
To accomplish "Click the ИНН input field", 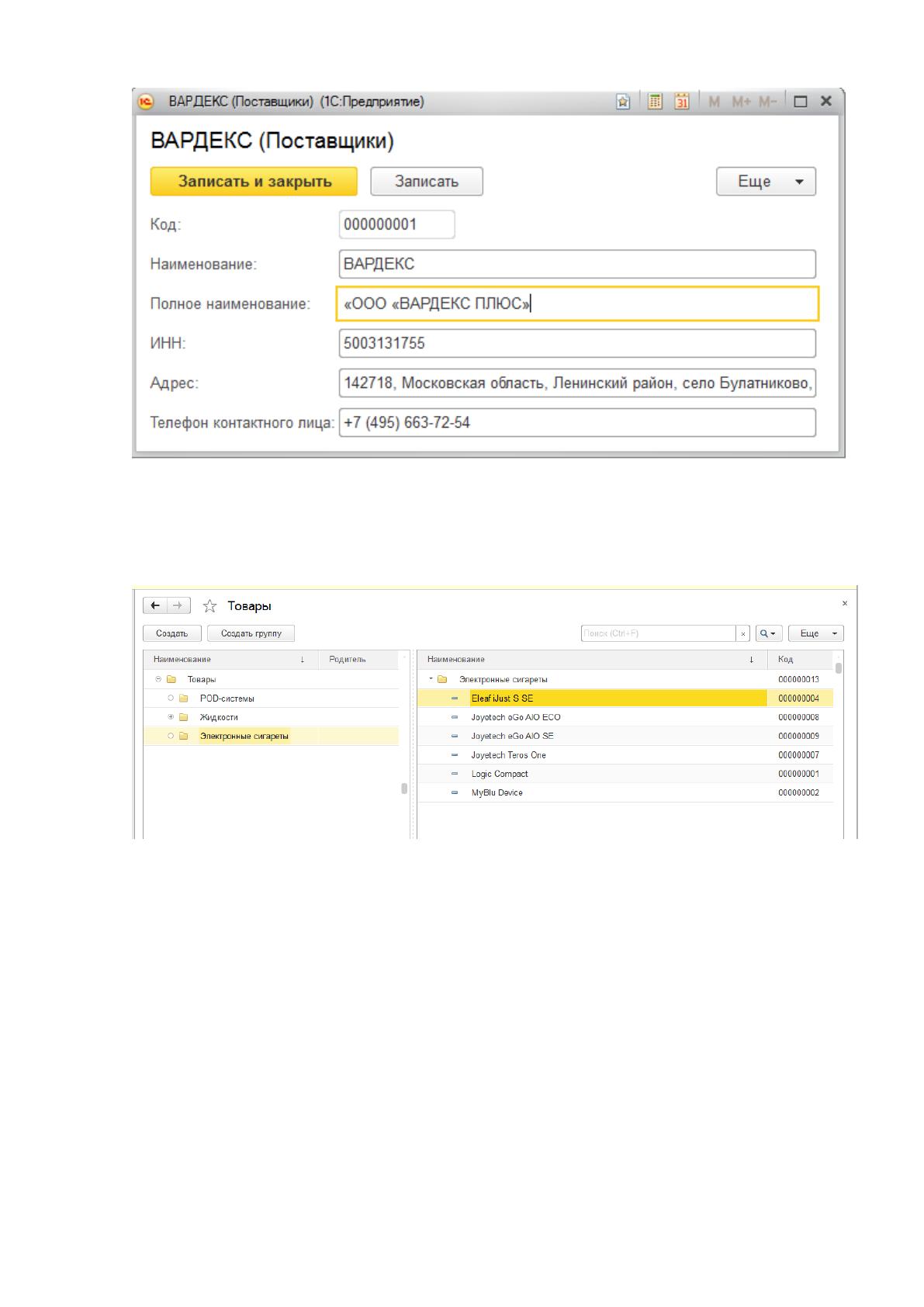I will point(577,343).
